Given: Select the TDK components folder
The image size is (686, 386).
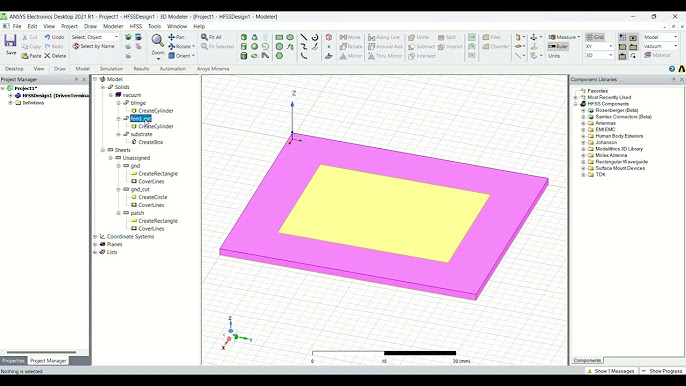Looking at the screenshot, I should point(600,175).
